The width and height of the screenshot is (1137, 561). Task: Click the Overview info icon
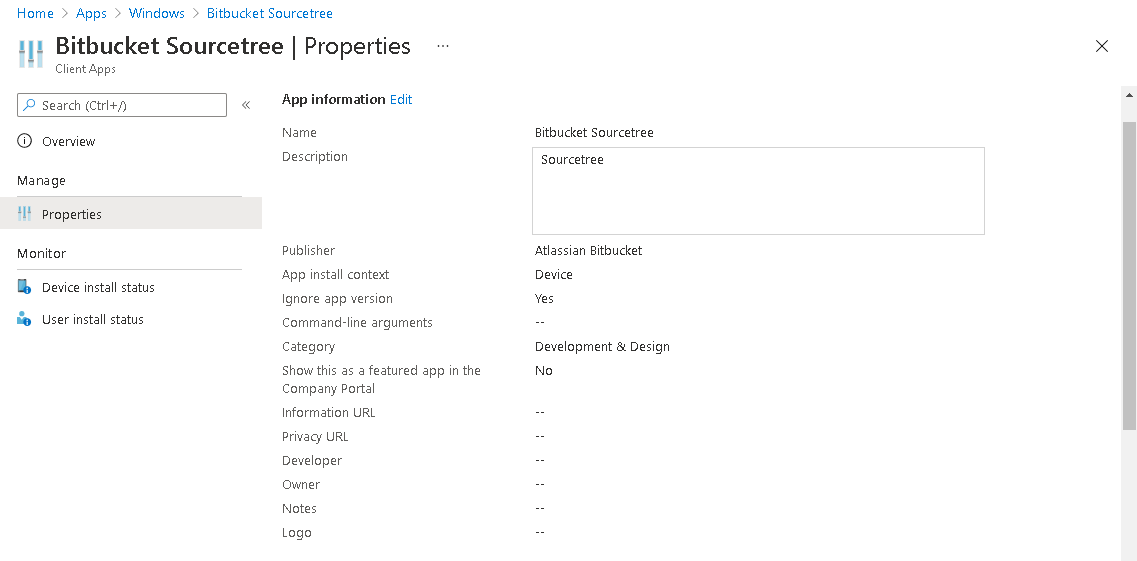[25, 141]
